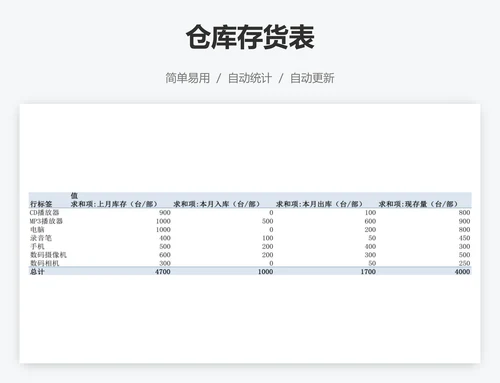
Task: Select CD播放器 上月库存 value 900
Action: [x=165, y=213]
